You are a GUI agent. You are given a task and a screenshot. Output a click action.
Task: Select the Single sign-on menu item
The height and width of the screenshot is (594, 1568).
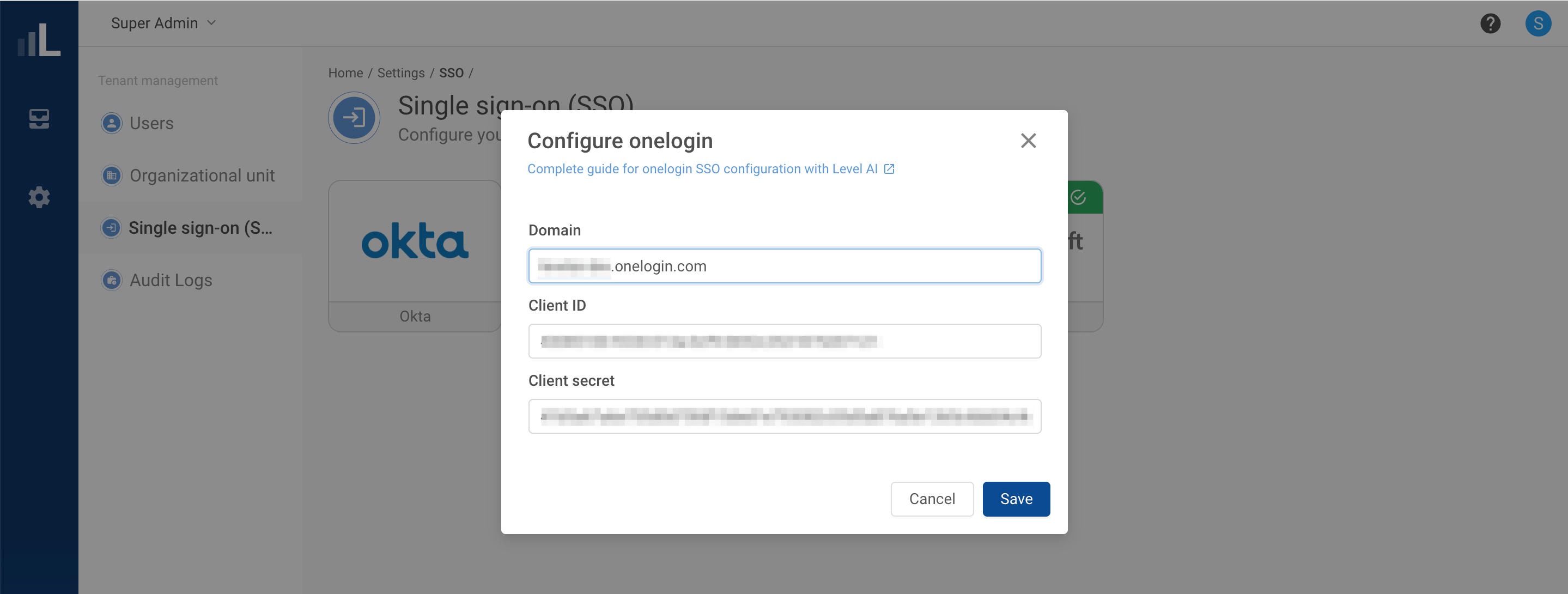[190, 228]
